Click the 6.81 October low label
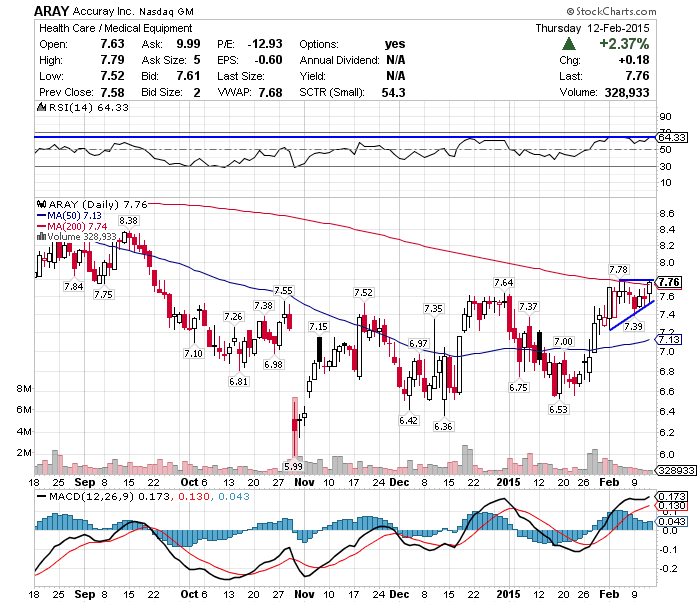 coord(238,382)
